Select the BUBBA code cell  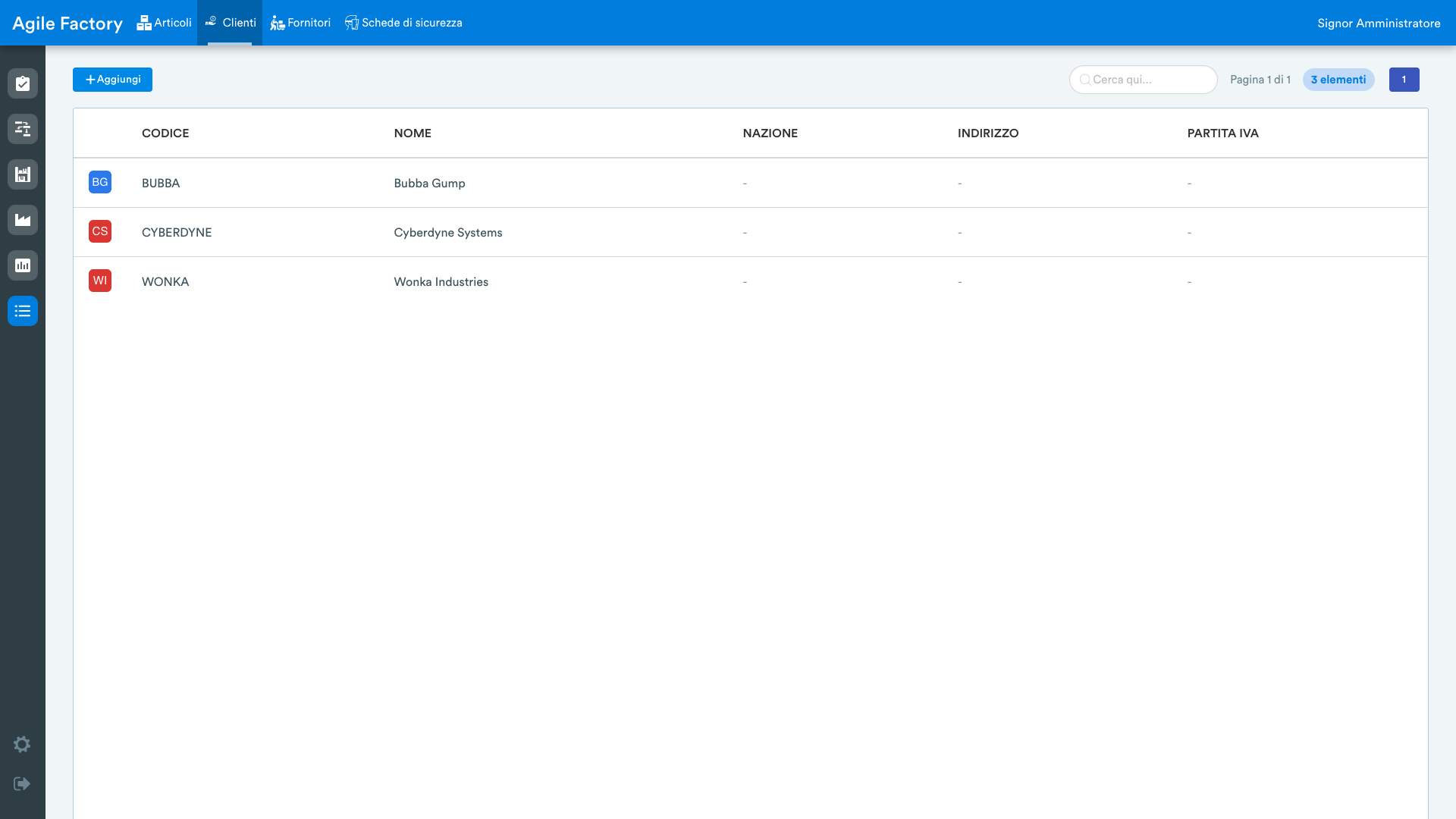point(161,184)
